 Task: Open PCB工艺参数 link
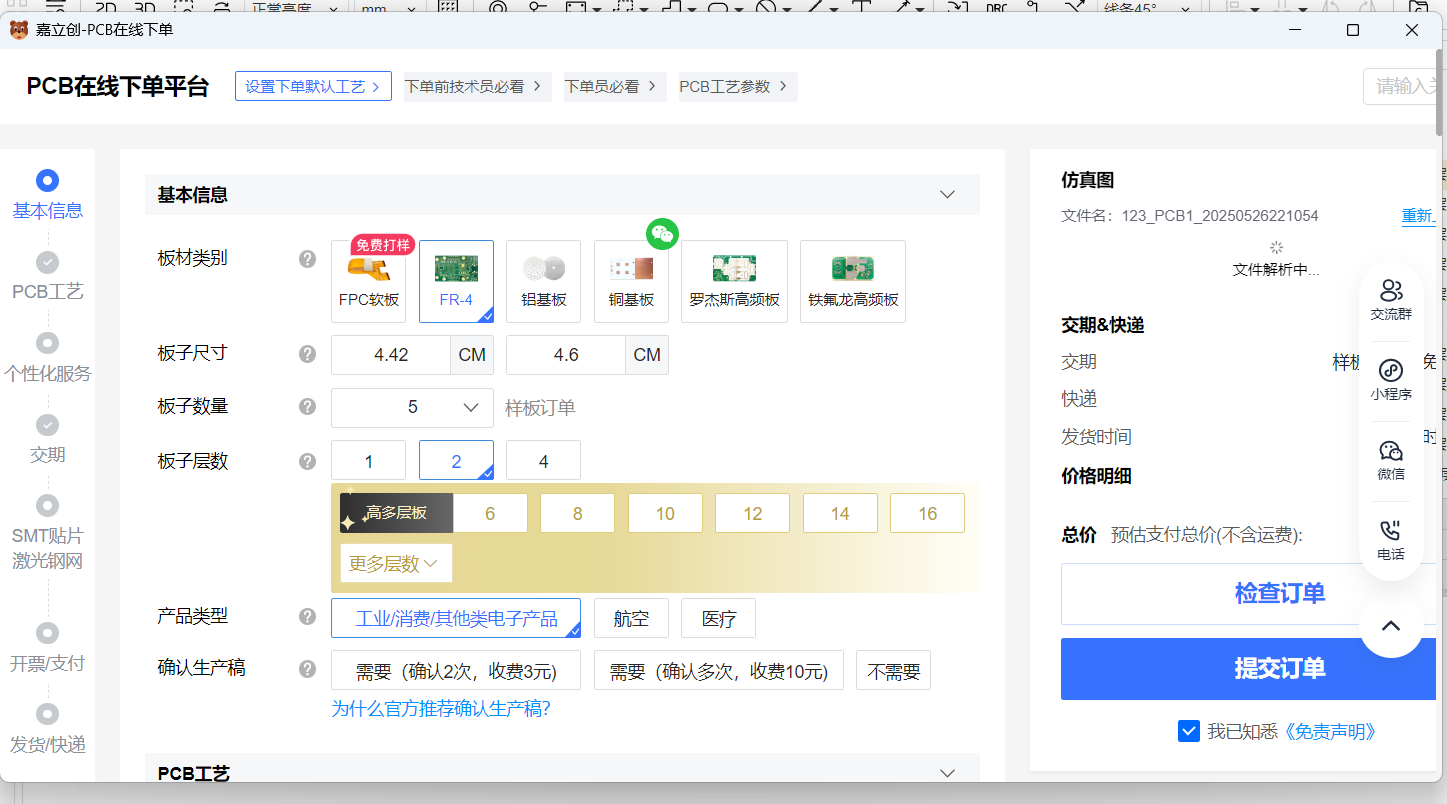738,86
